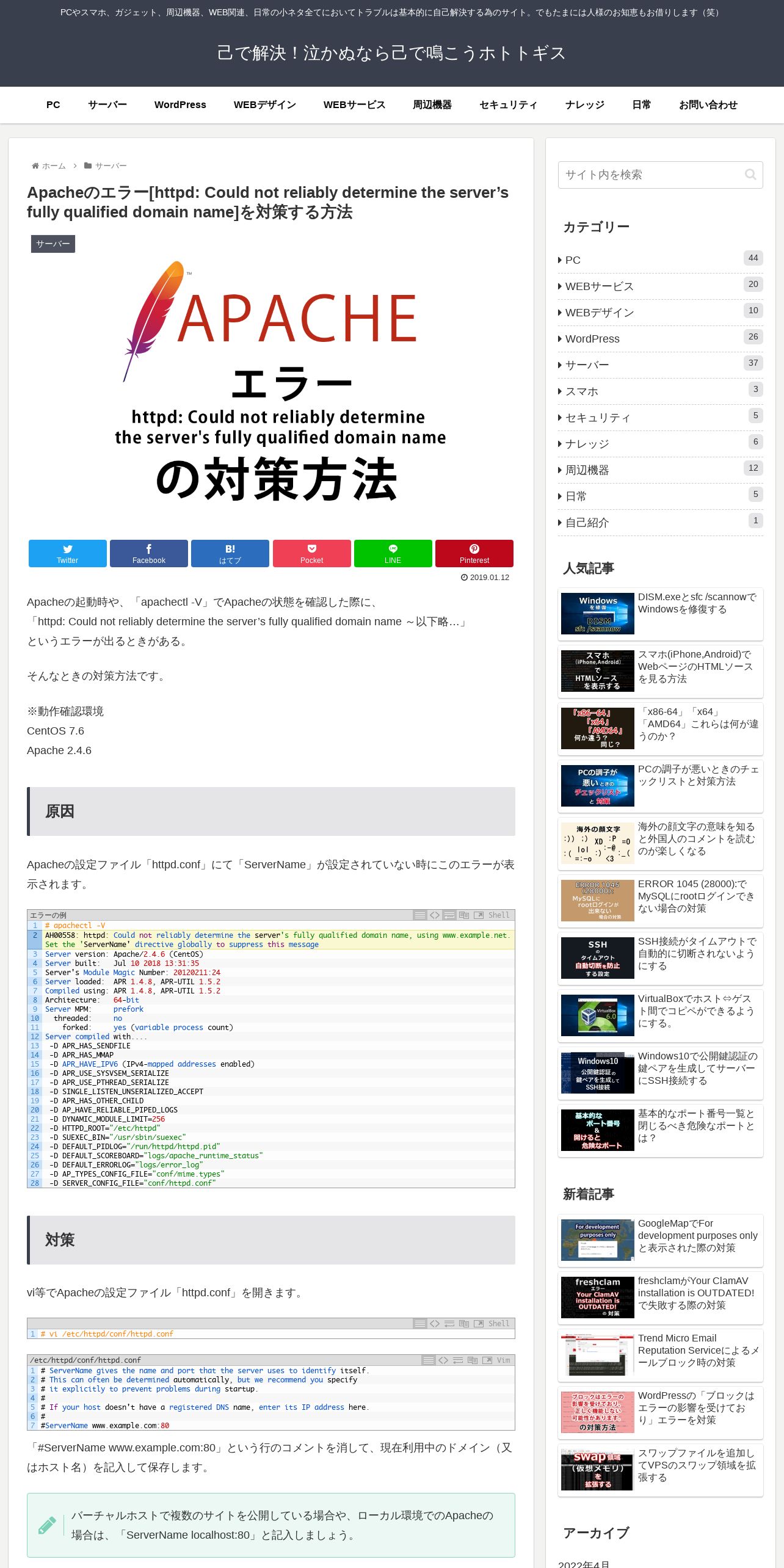Image resolution: width=784 pixels, height=1568 pixels.
Task: Open the DISM.exeとsfc /scannow popular article
Action: (661, 614)
